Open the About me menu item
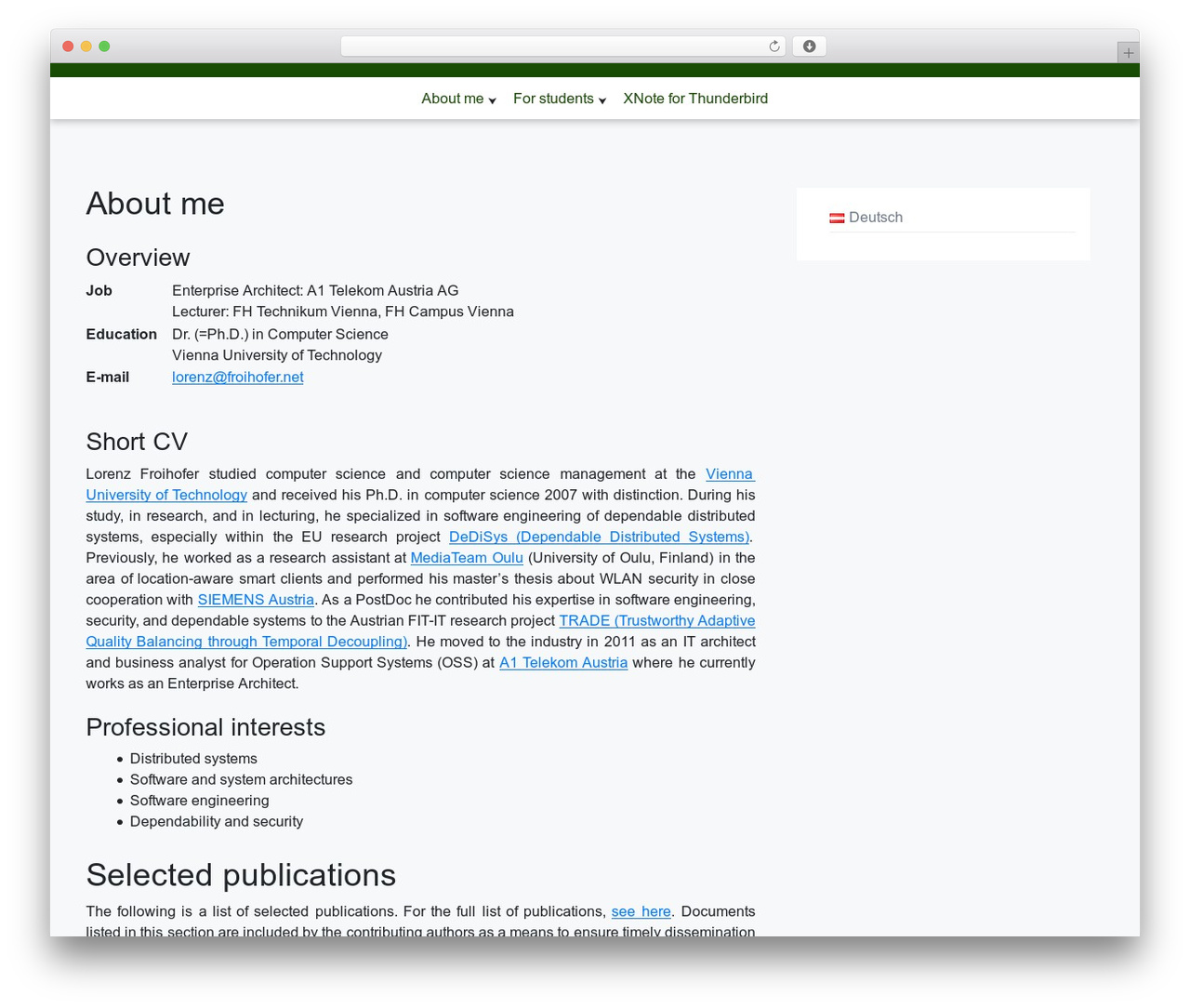The width and height of the screenshot is (1190, 1008). 453,99
